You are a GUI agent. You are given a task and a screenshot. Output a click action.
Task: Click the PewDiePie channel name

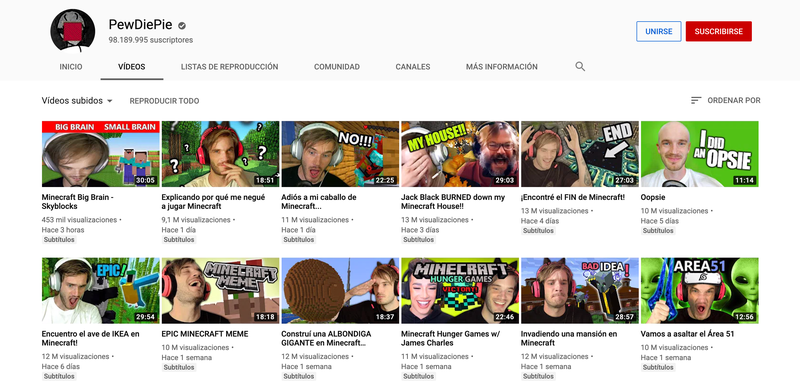pyautogui.click(x=140, y=25)
